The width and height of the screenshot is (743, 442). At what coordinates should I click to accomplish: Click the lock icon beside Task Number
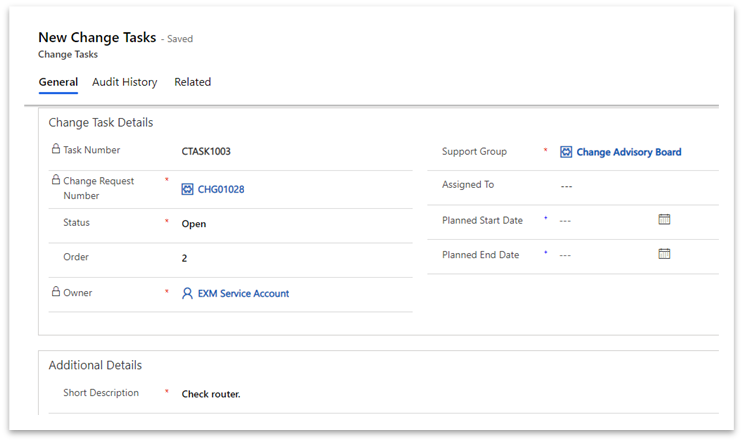(56, 149)
